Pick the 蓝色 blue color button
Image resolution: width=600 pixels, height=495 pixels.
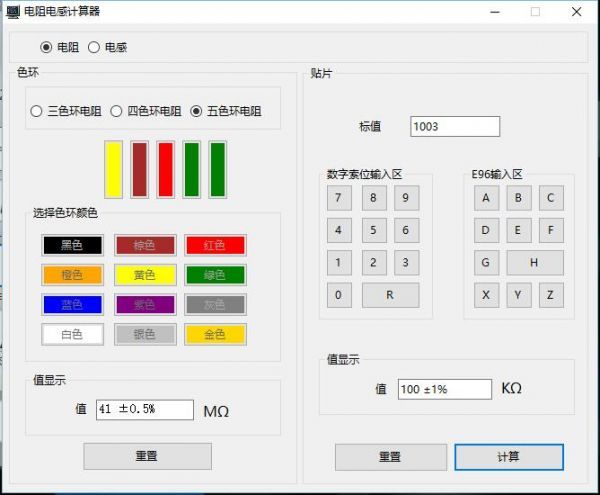tap(72, 305)
